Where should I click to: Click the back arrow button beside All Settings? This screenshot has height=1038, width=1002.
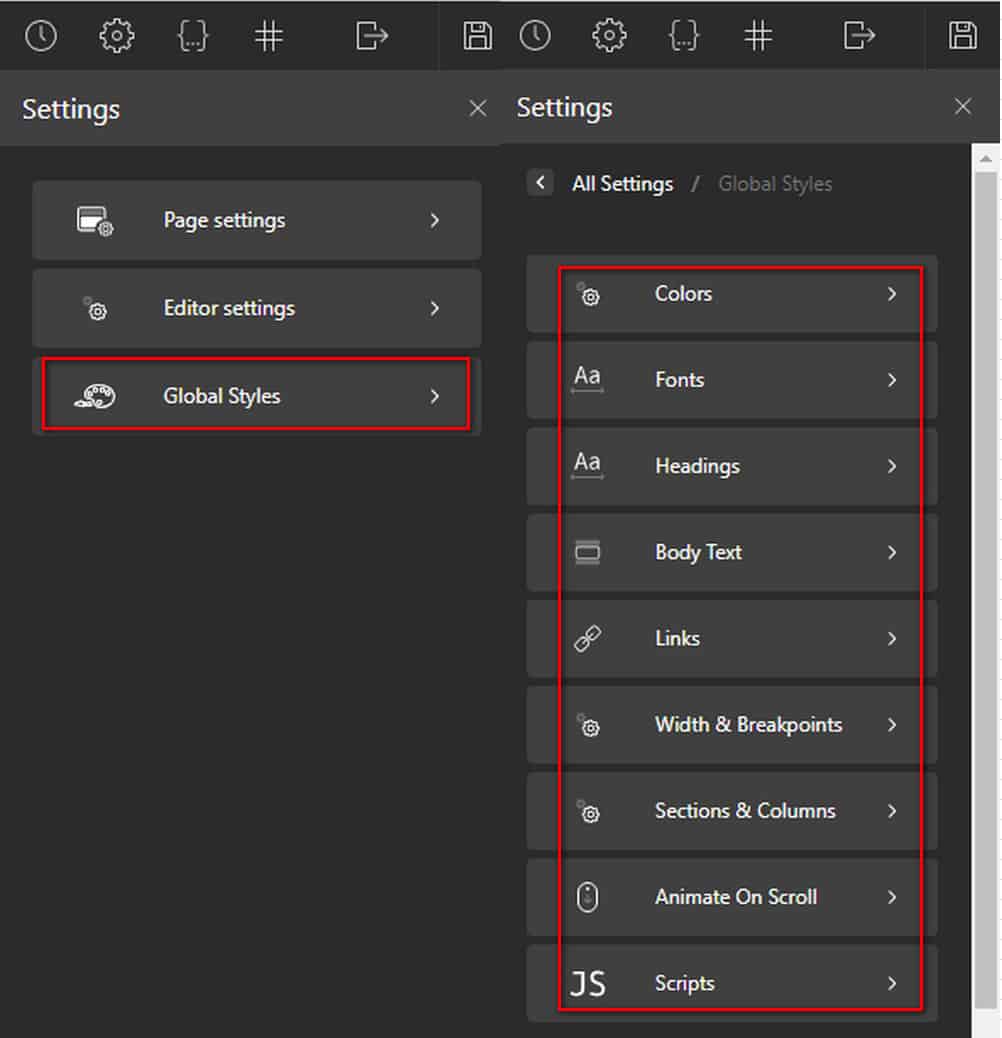pyautogui.click(x=540, y=182)
